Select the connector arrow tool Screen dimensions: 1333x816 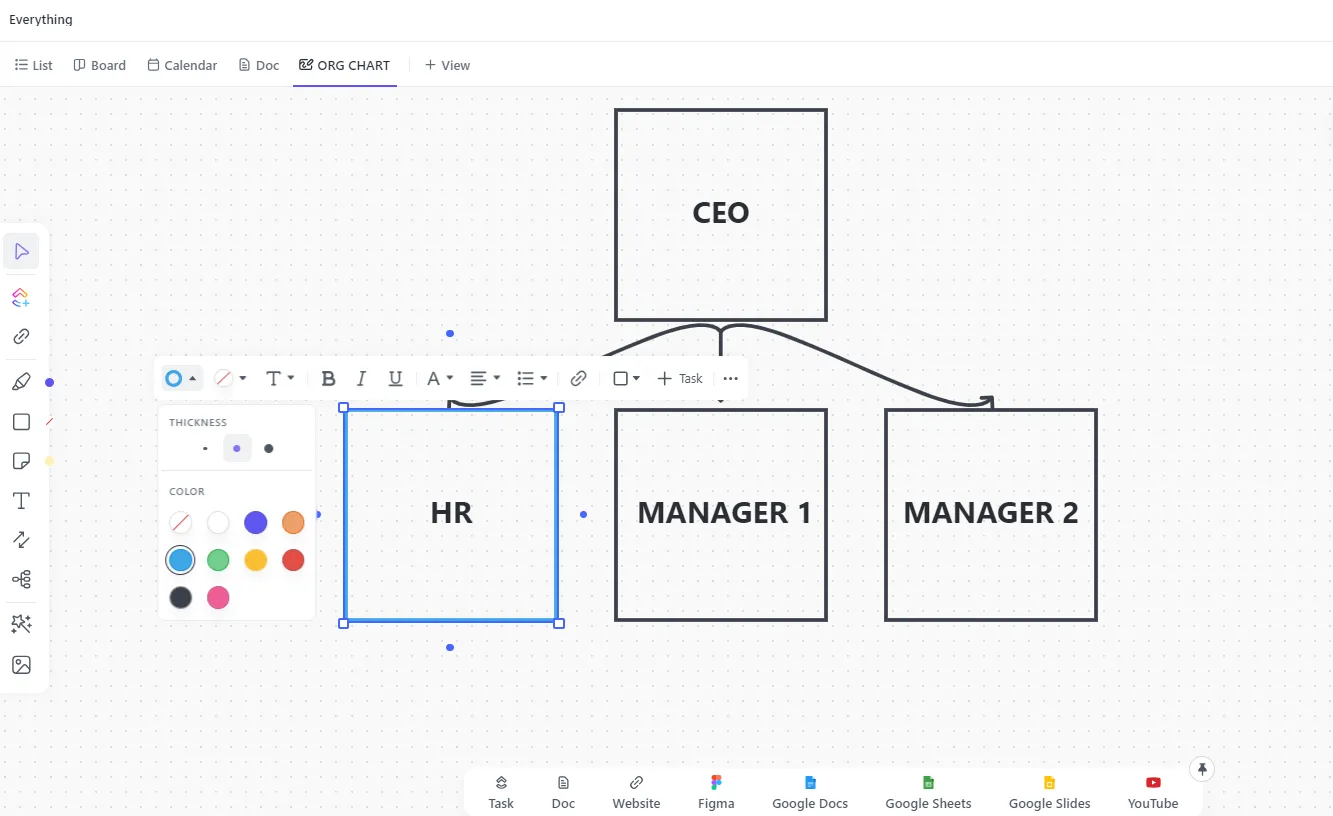click(21, 539)
